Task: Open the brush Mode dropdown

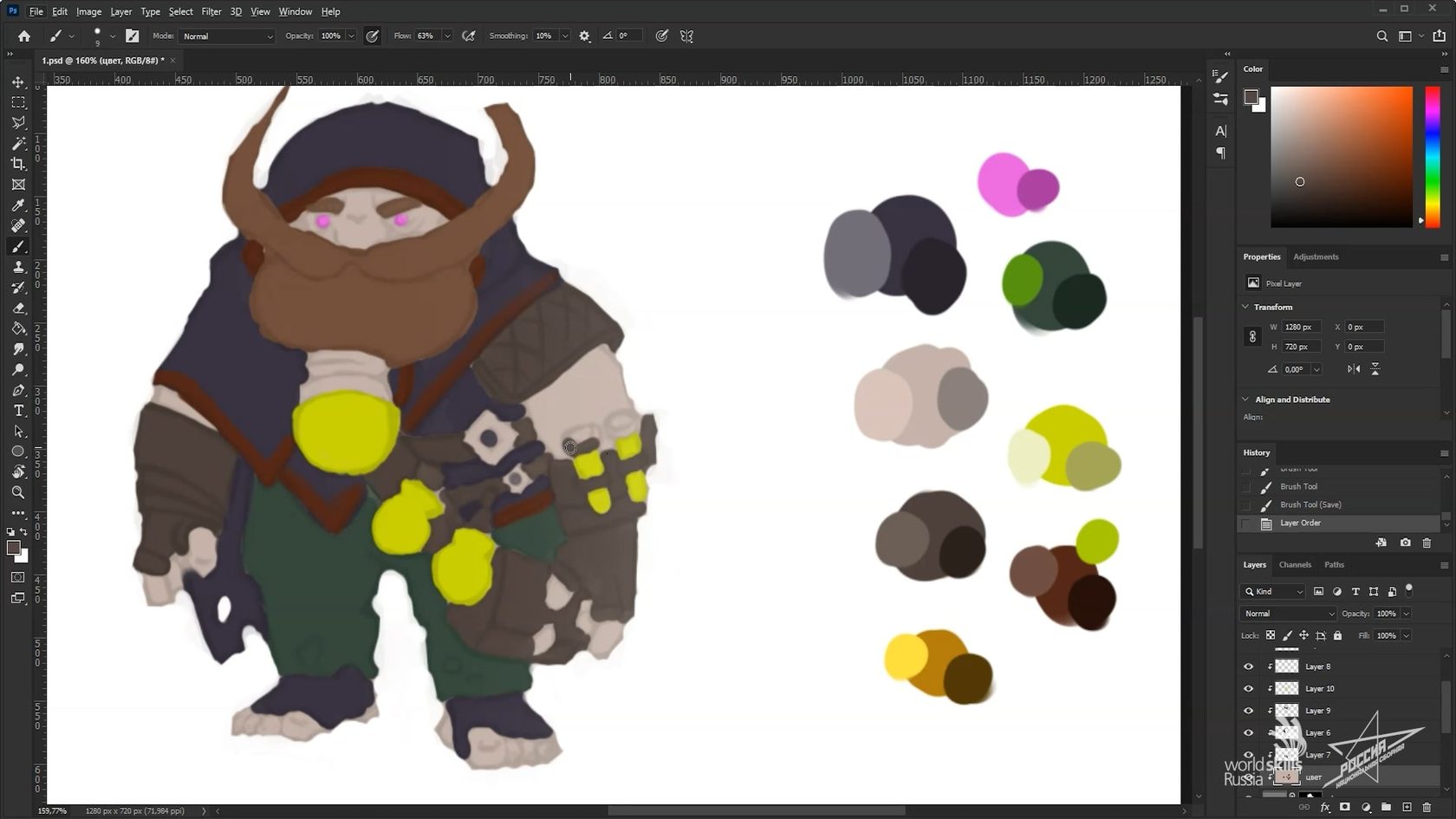Action: [x=227, y=36]
